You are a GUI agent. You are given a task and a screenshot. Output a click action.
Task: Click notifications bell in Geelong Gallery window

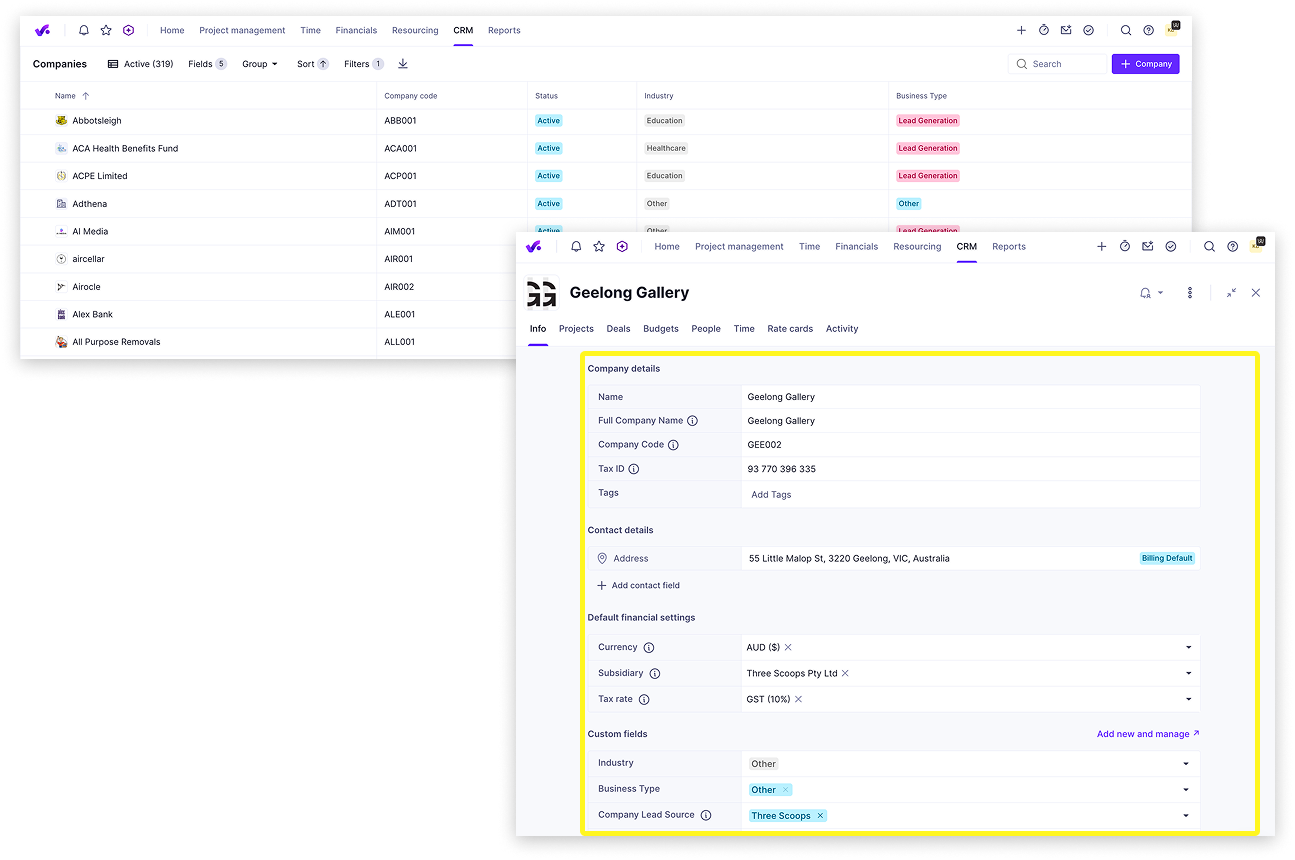[576, 246]
